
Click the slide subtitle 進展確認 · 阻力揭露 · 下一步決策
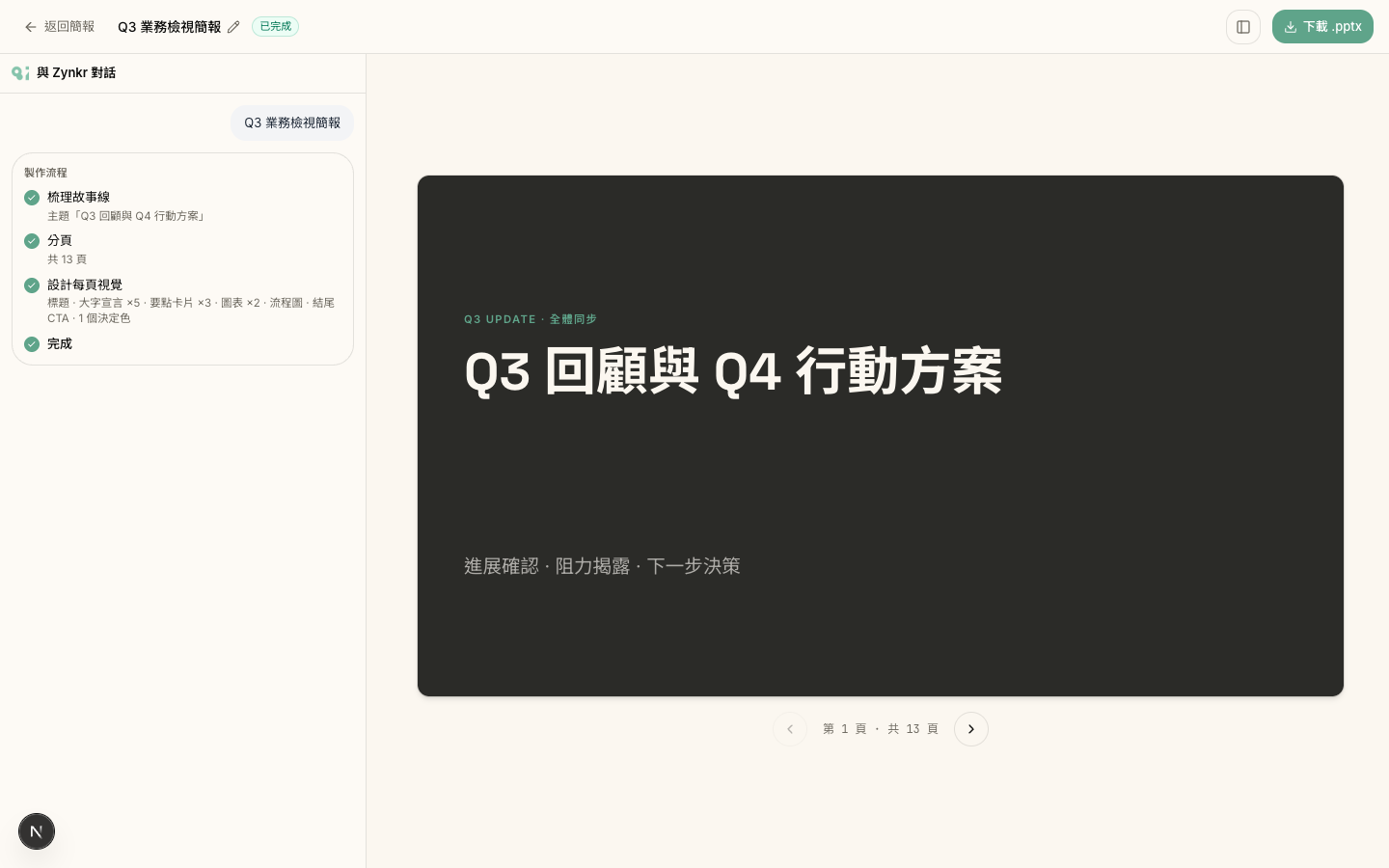[x=602, y=566]
